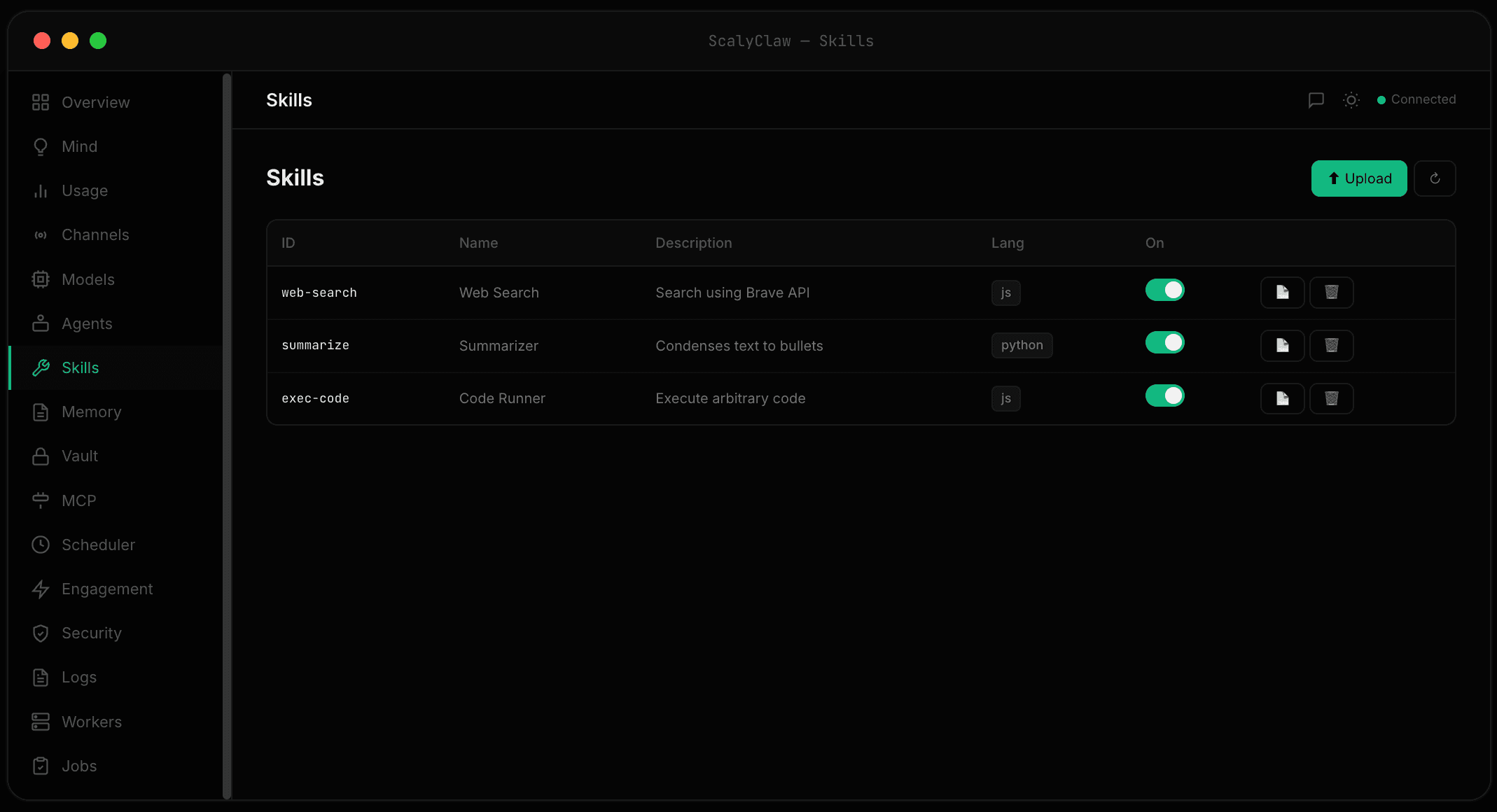Disable the web-search skill toggle

coord(1164,289)
